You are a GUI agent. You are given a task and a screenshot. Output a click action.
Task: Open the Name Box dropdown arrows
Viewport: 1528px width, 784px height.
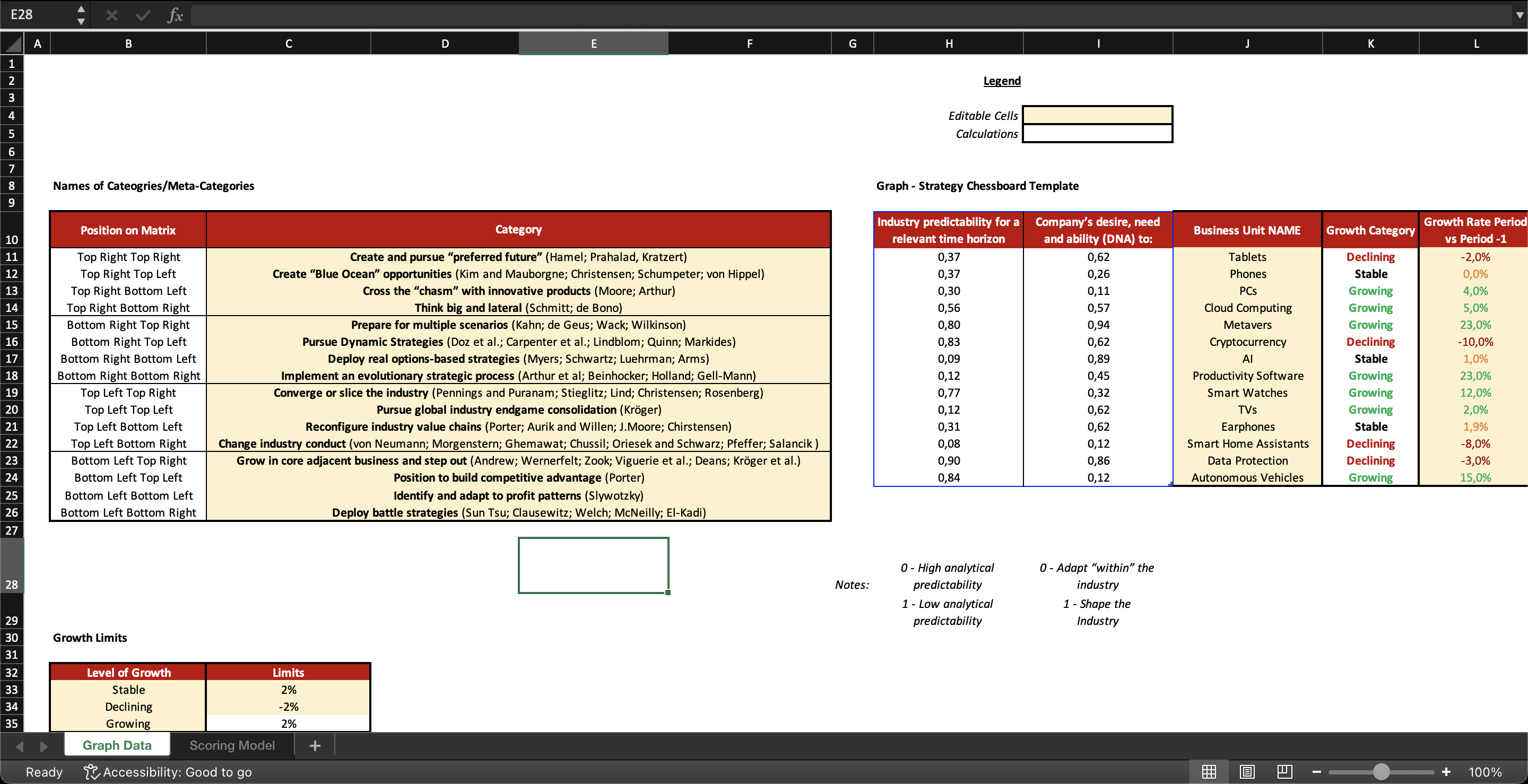tap(81, 15)
